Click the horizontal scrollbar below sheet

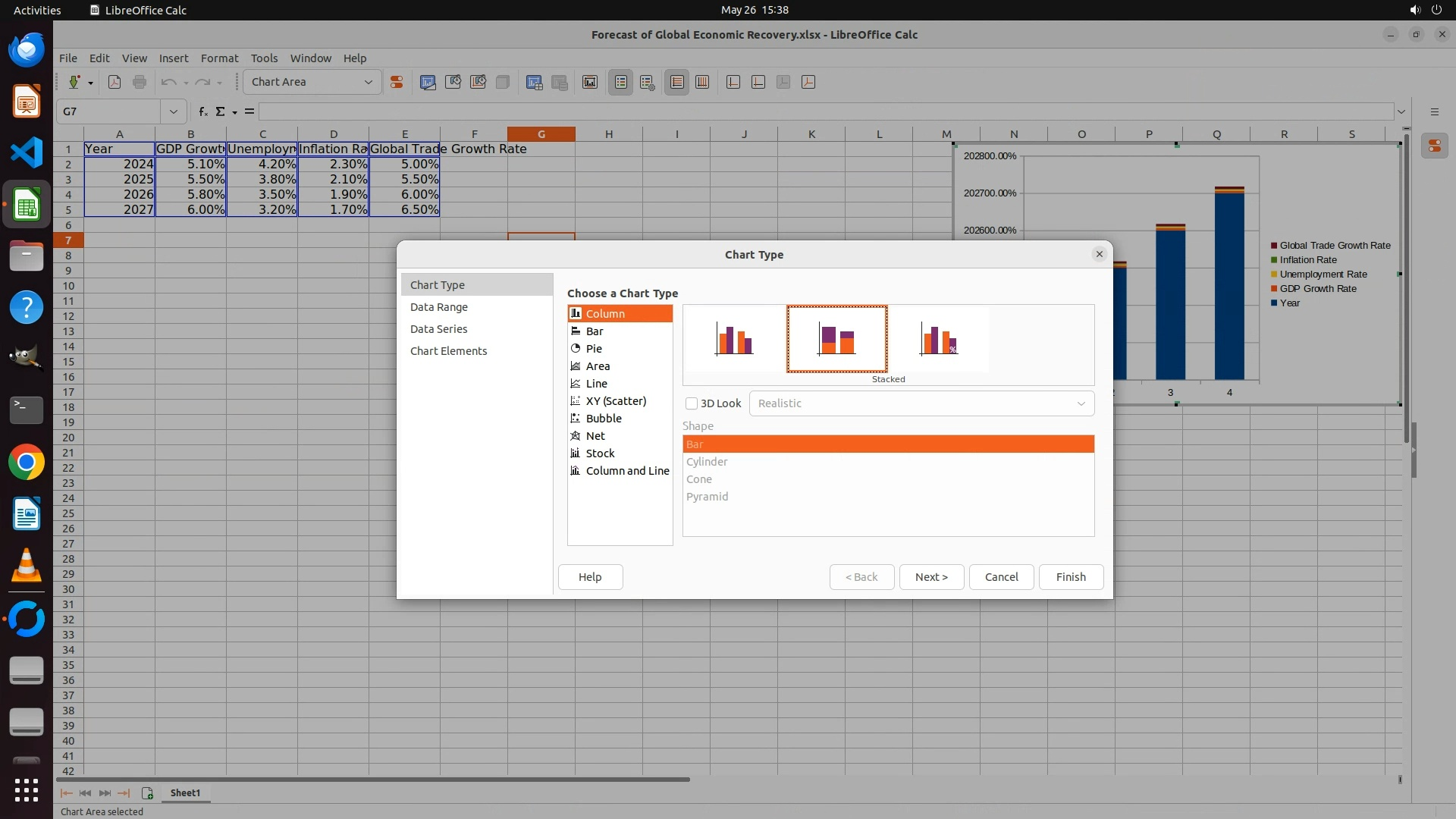372,779
